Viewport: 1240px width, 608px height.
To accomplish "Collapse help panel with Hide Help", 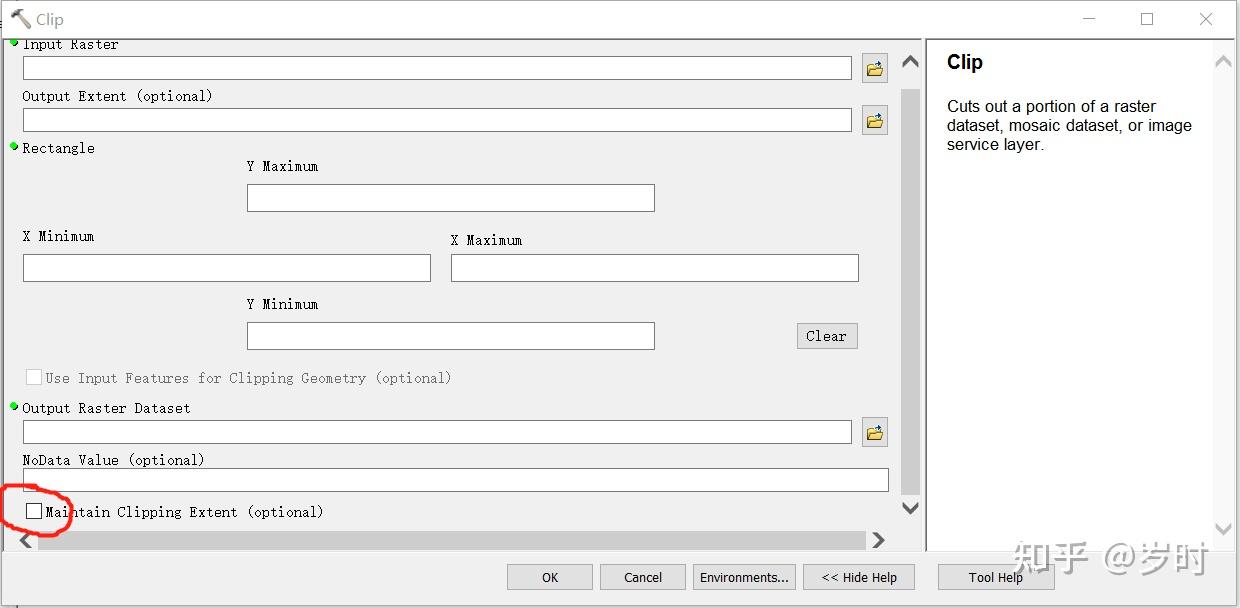I will [860, 577].
